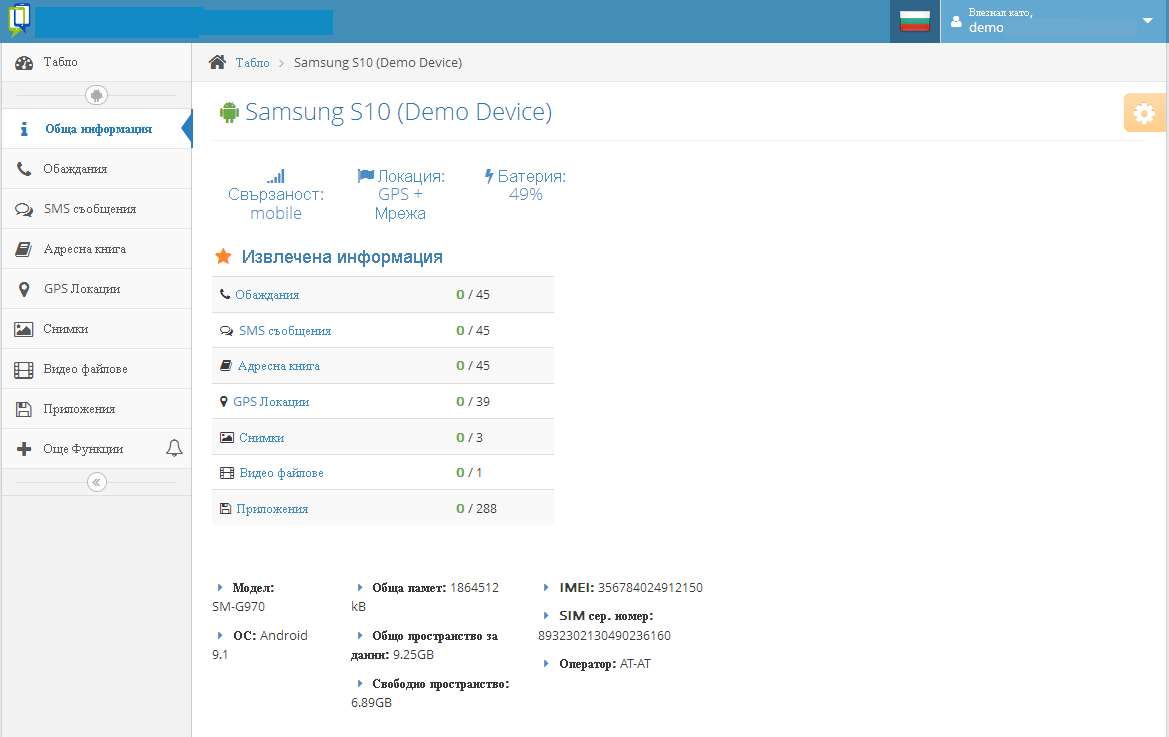Open GPS Локации in the sidebar menu

pos(96,289)
